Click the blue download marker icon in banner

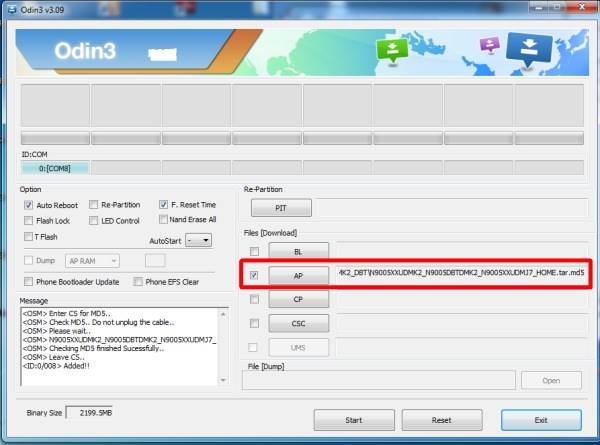click(529, 50)
